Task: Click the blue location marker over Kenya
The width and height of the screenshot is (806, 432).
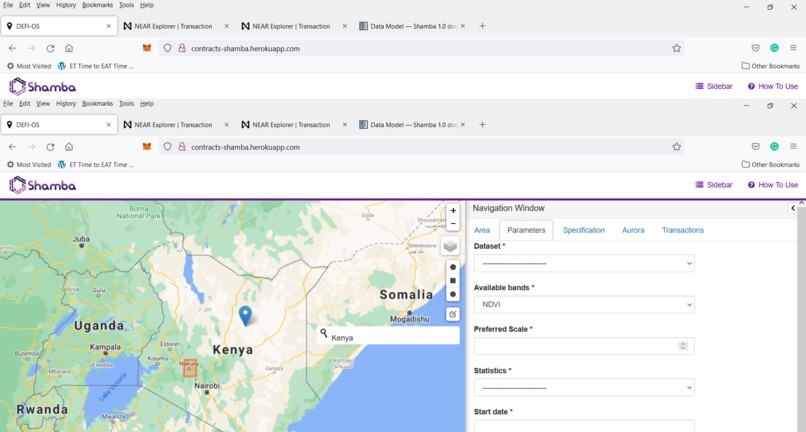Action: 246,316
